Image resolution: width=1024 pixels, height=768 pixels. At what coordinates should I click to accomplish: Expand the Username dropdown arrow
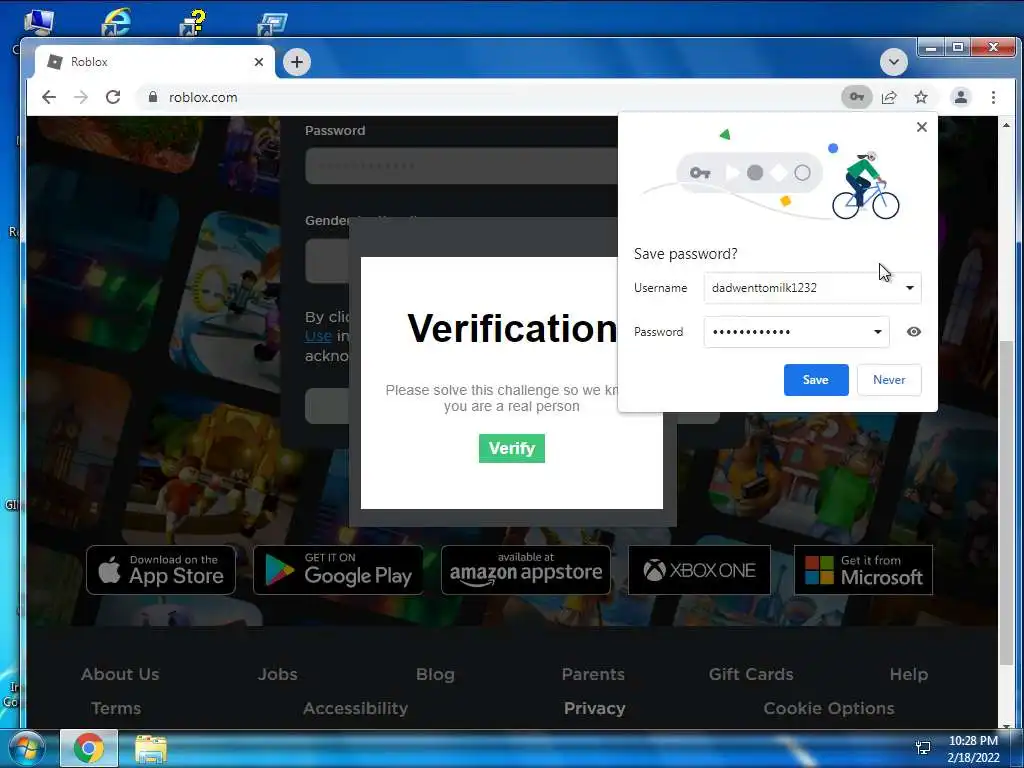(x=910, y=288)
